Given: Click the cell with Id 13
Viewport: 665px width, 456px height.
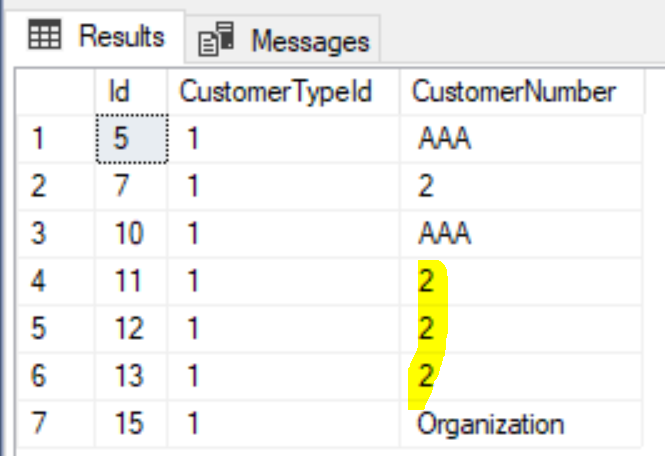Looking at the screenshot, I should pos(132,376).
